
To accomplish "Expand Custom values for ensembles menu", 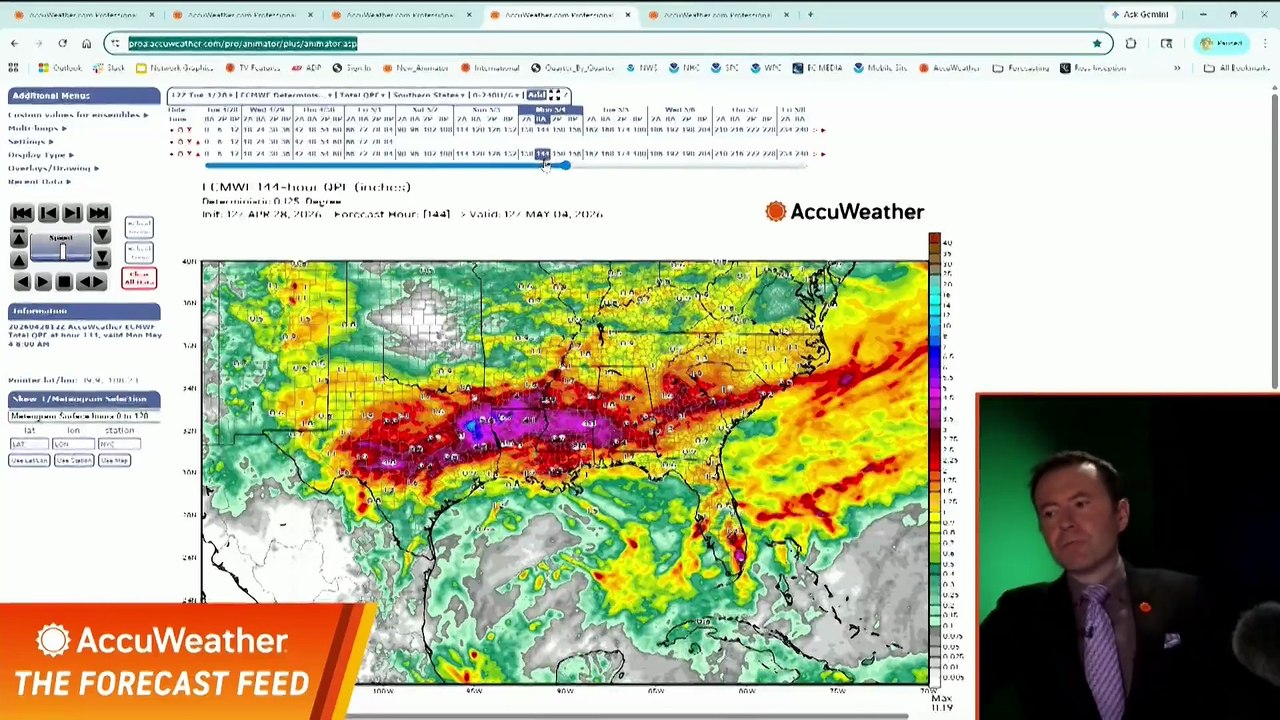I will click(x=78, y=115).
